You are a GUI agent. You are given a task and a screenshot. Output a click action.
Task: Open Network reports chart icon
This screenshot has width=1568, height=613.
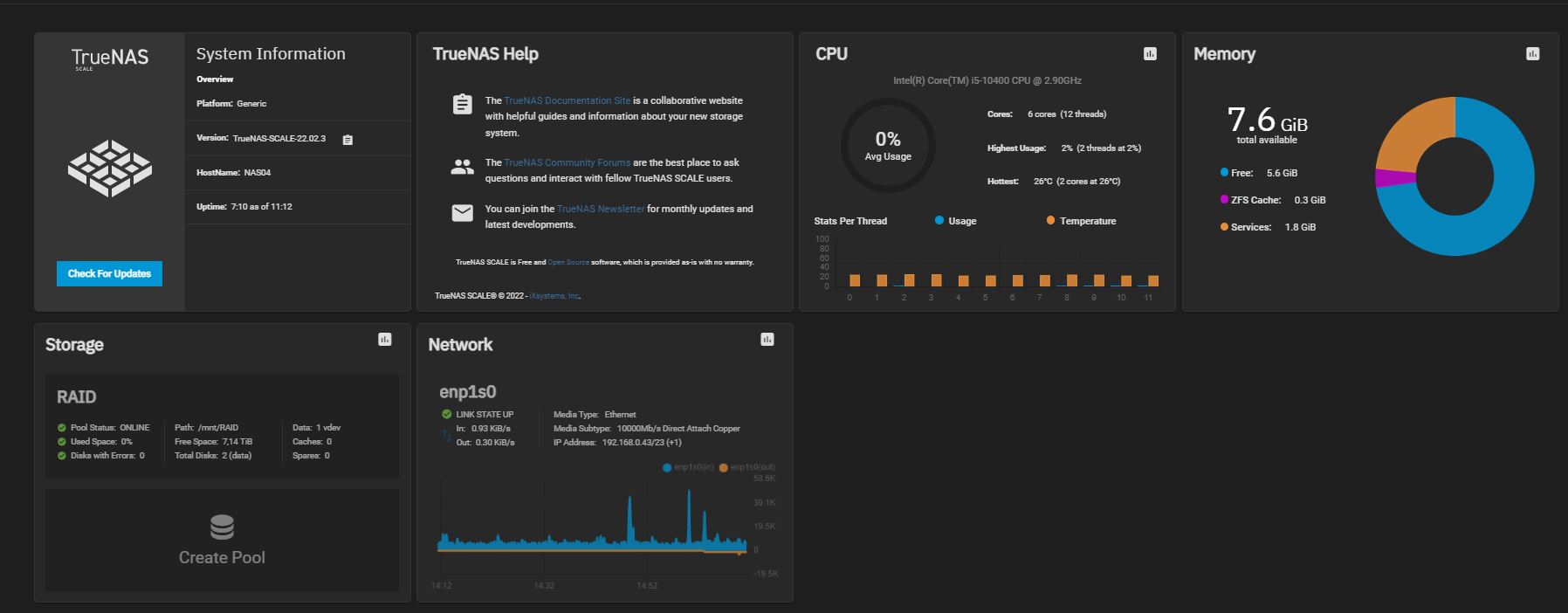(x=767, y=339)
